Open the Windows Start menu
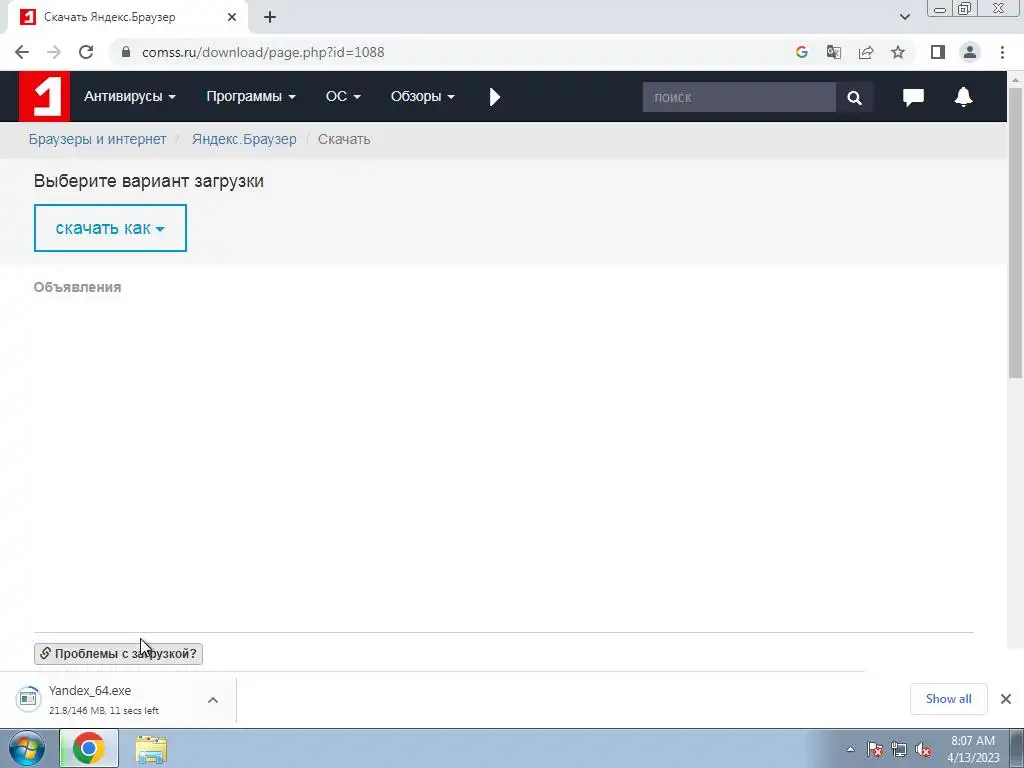Image resolution: width=1024 pixels, height=768 pixels. click(27, 748)
